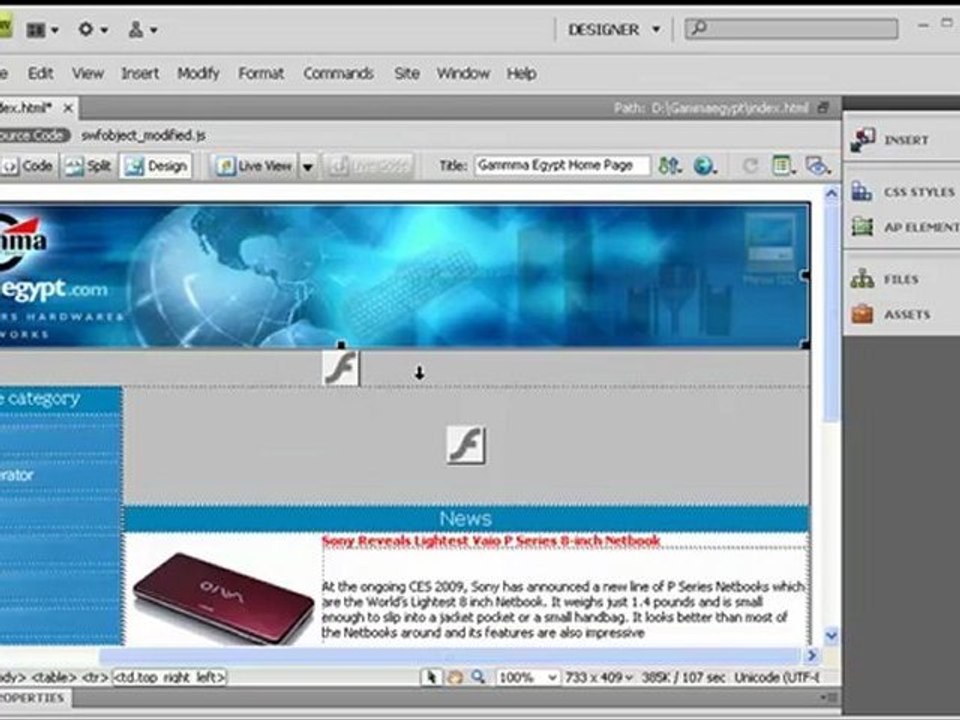Choose the Select tool arrow in status bar
The height and width of the screenshot is (720, 960).
point(430,677)
